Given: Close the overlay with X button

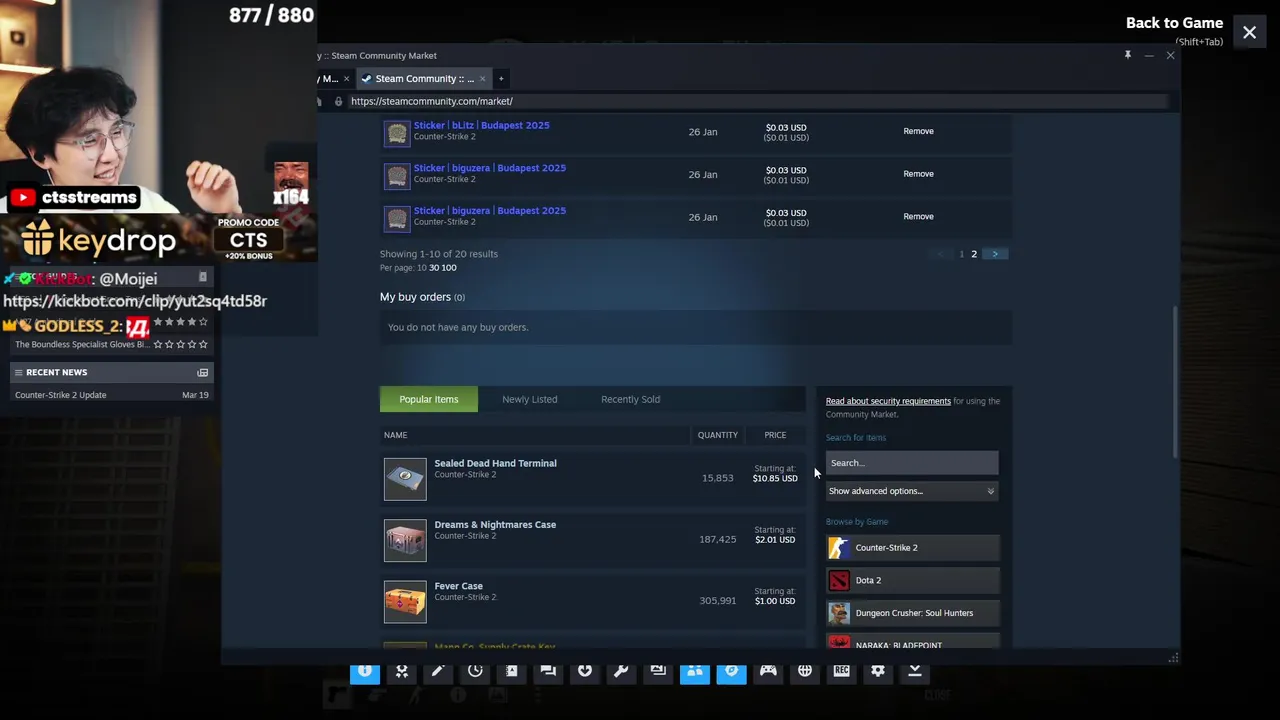Looking at the screenshot, I should pyautogui.click(x=1250, y=33).
